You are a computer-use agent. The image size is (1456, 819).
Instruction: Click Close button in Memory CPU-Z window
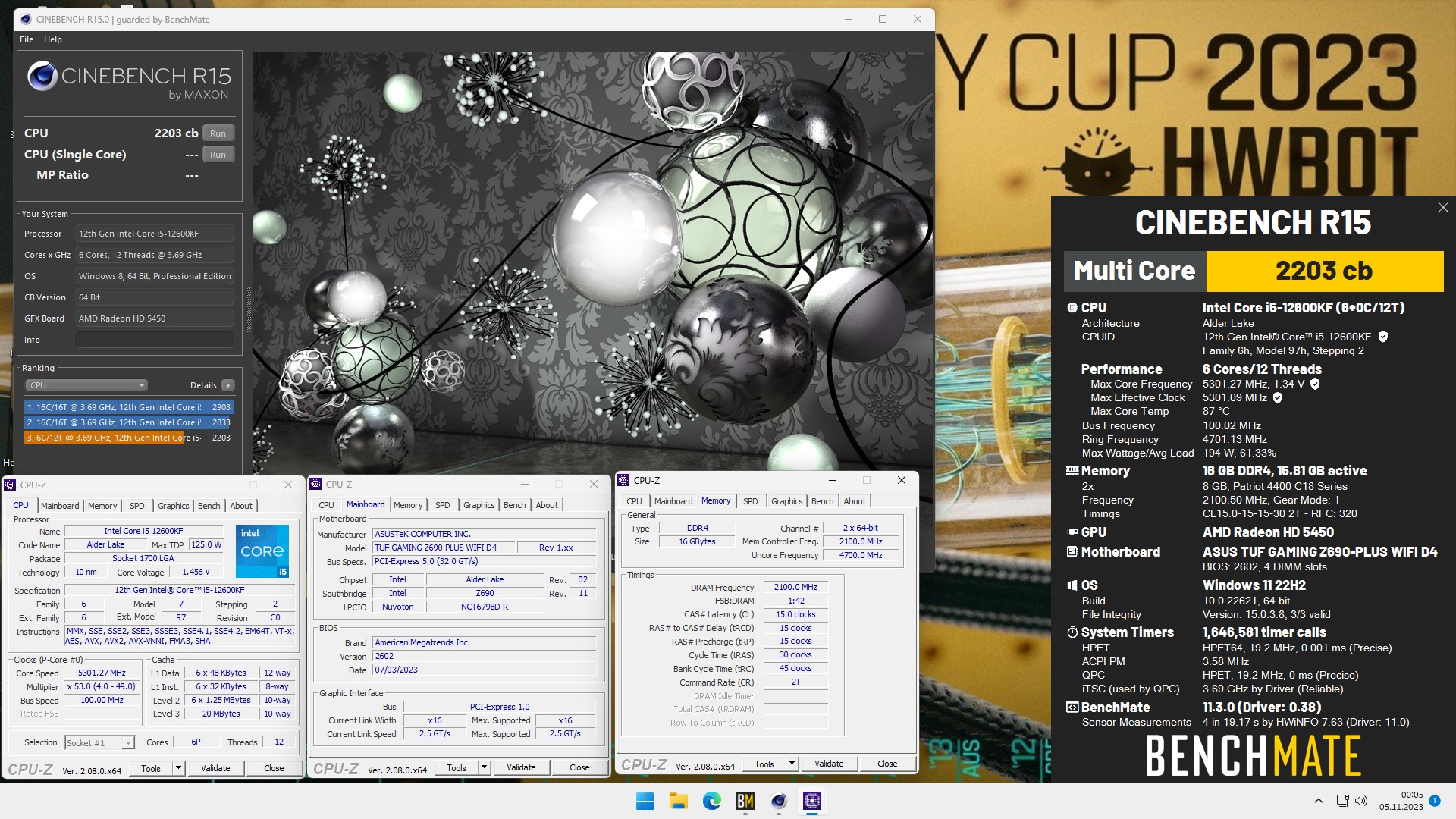coord(887,764)
